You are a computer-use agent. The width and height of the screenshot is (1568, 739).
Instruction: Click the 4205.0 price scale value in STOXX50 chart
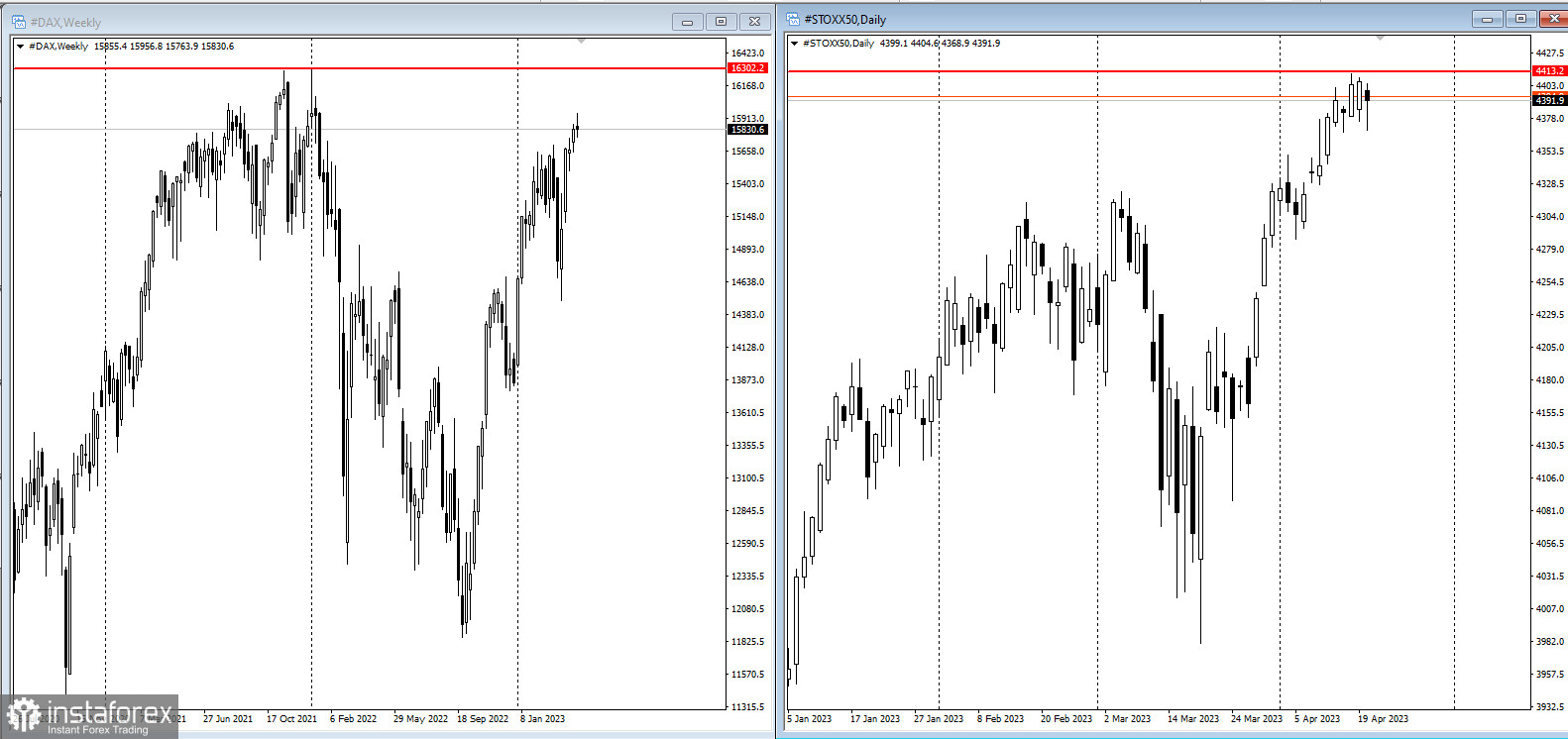(x=1549, y=348)
